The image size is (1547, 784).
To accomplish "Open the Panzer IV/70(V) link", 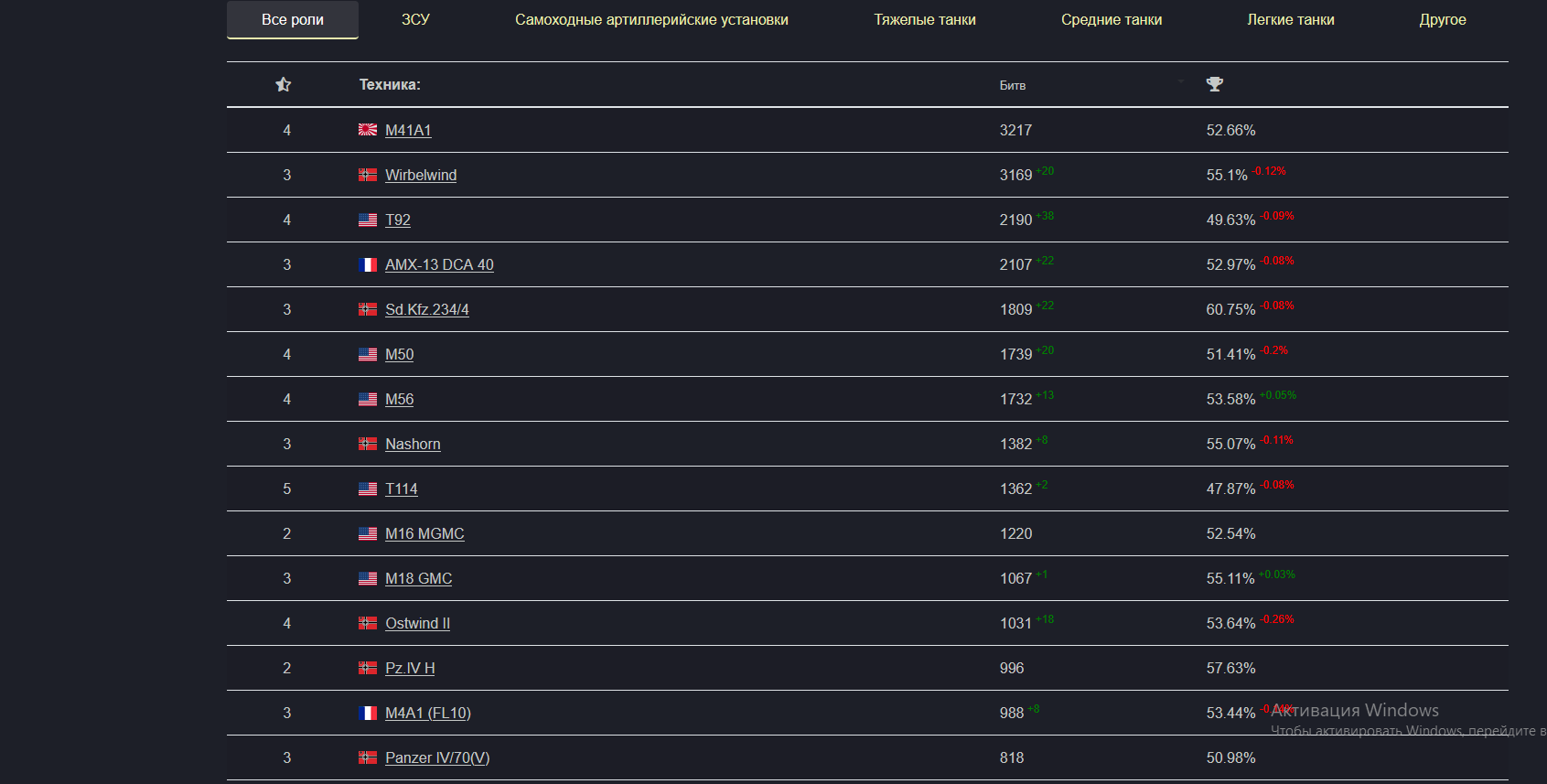I will coord(437,757).
